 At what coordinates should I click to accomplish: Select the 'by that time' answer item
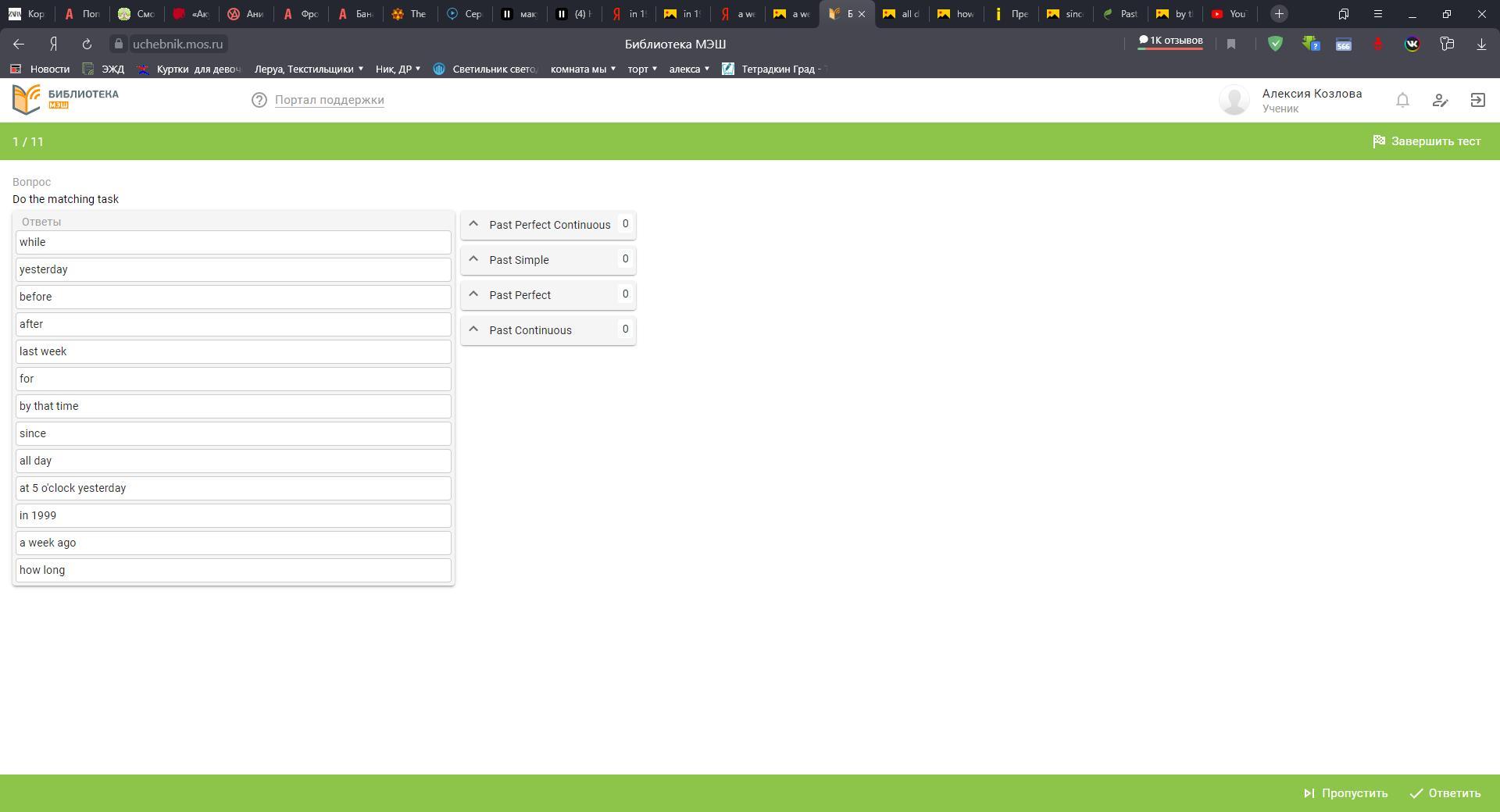233,406
